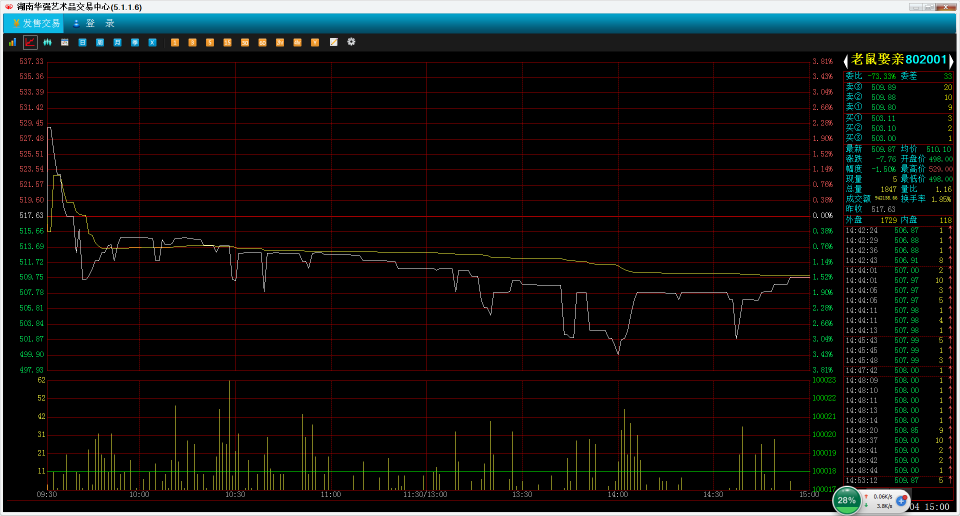Choose the 5-minute orange period icon
Image resolution: width=960 pixels, height=516 pixels.
(210, 42)
